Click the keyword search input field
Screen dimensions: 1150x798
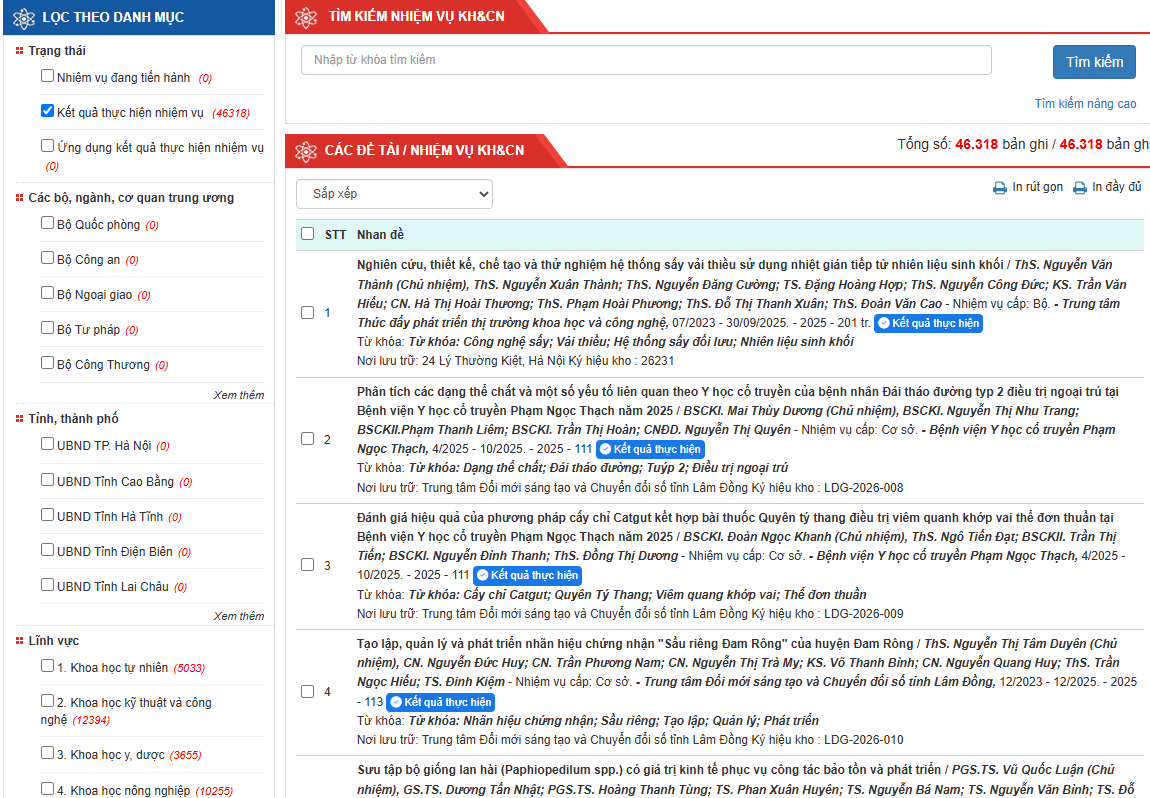click(x=646, y=60)
